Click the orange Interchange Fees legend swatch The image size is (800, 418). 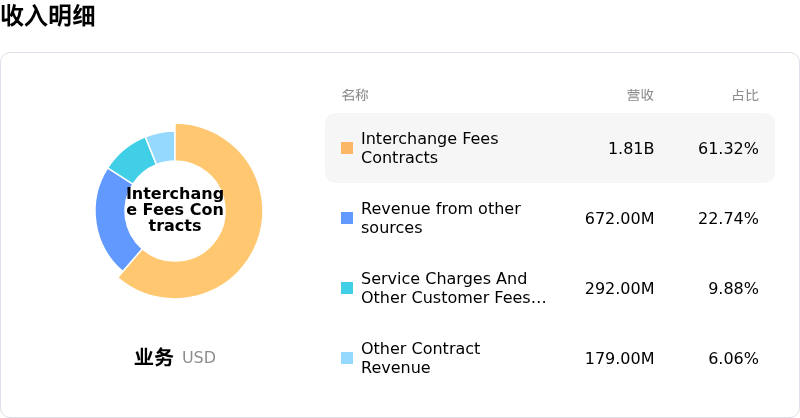(x=347, y=148)
